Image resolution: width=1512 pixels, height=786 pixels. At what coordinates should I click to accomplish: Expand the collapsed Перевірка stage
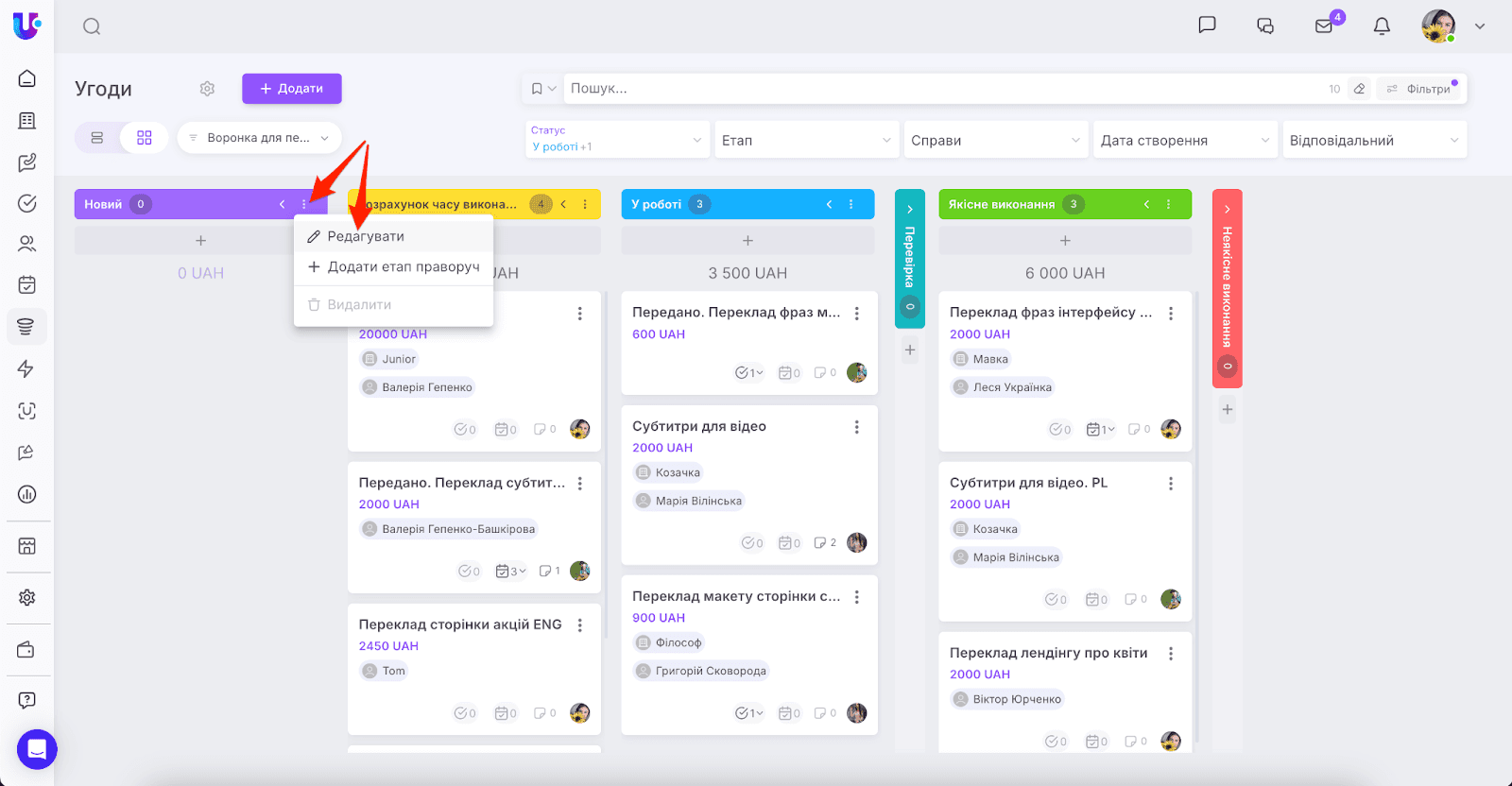pyautogui.click(x=910, y=209)
